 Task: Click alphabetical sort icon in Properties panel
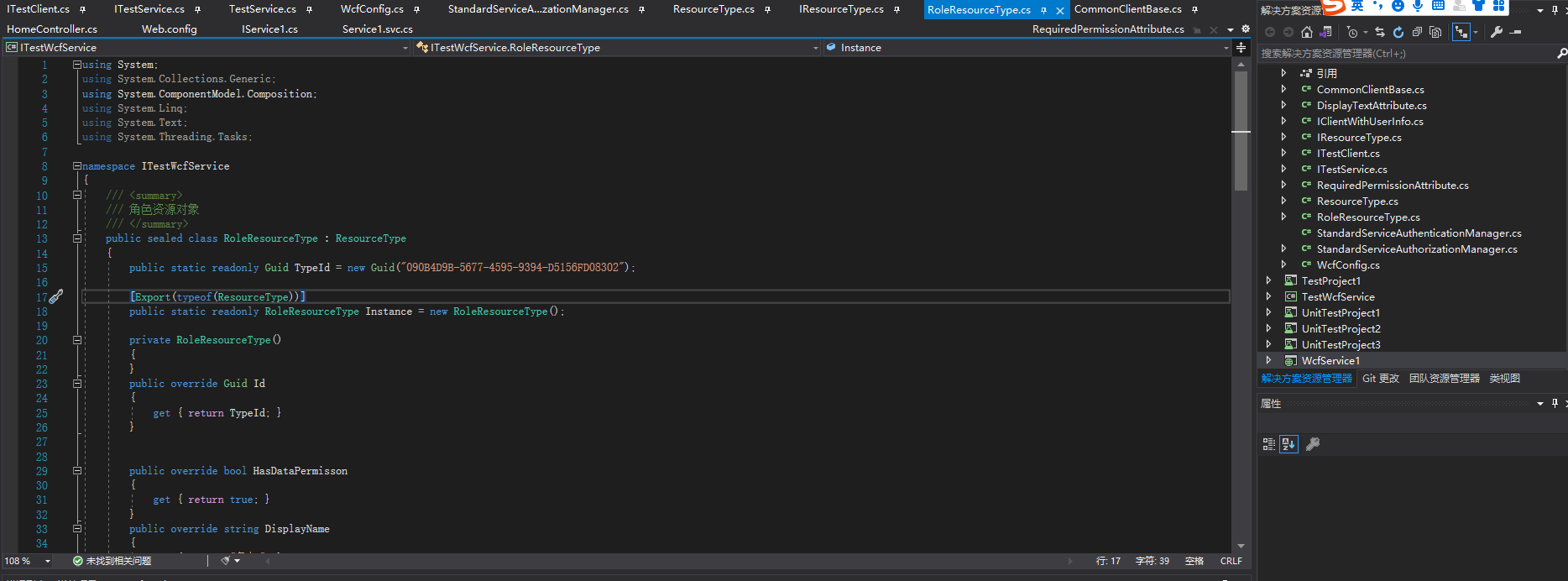[x=1288, y=444]
